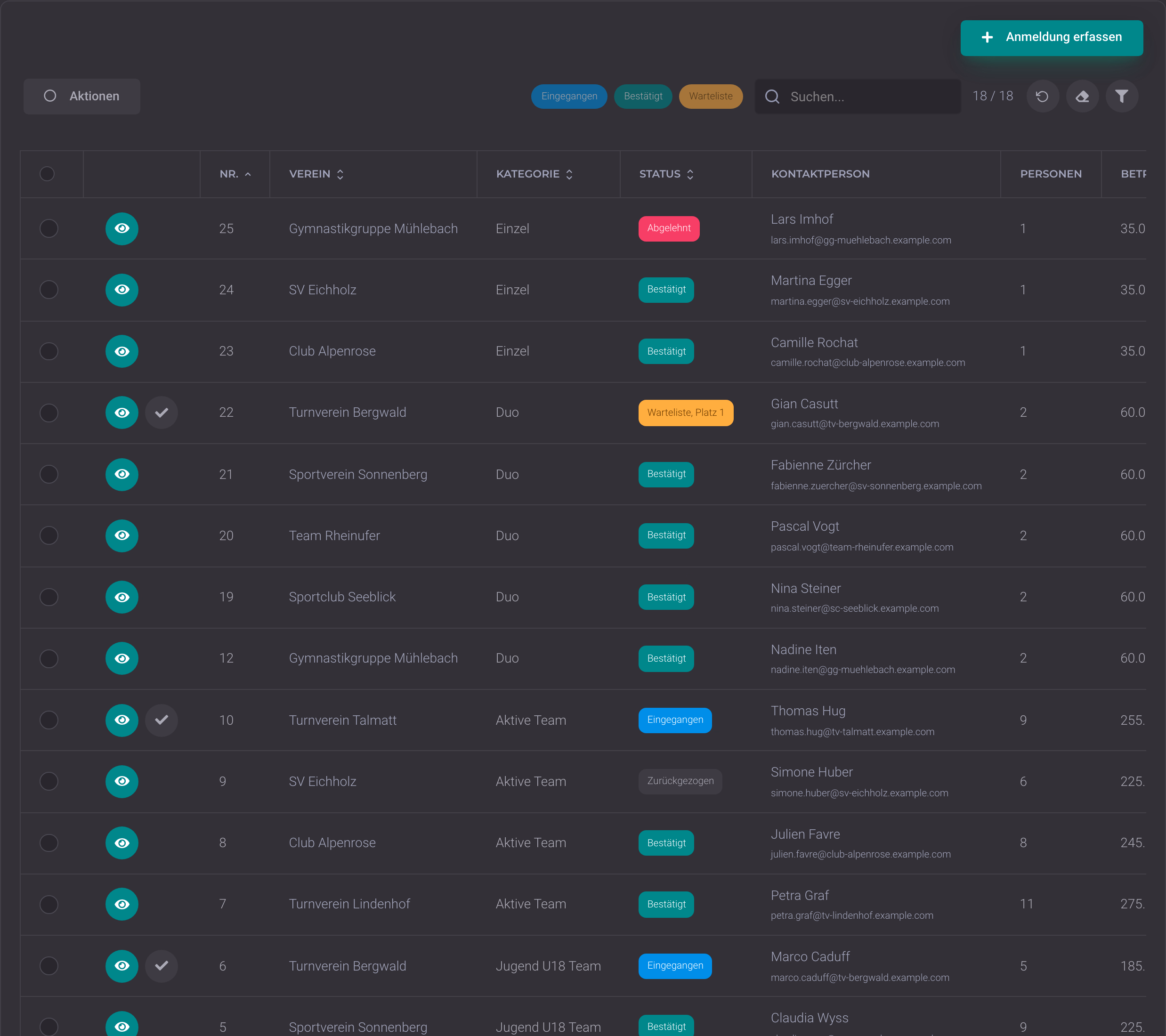Filter by Bestätigt status chip
This screenshot has height=1036, width=1166.
(643, 97)
